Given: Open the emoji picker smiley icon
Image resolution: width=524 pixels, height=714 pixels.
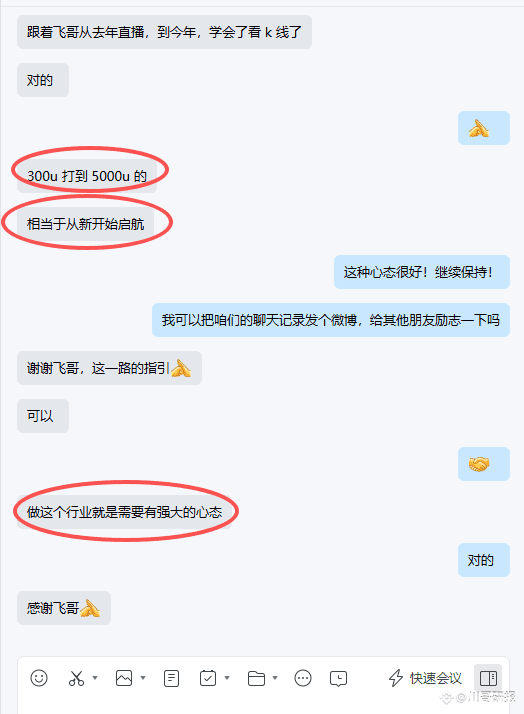Looking at the screenshot, I should tap(39, 678).
